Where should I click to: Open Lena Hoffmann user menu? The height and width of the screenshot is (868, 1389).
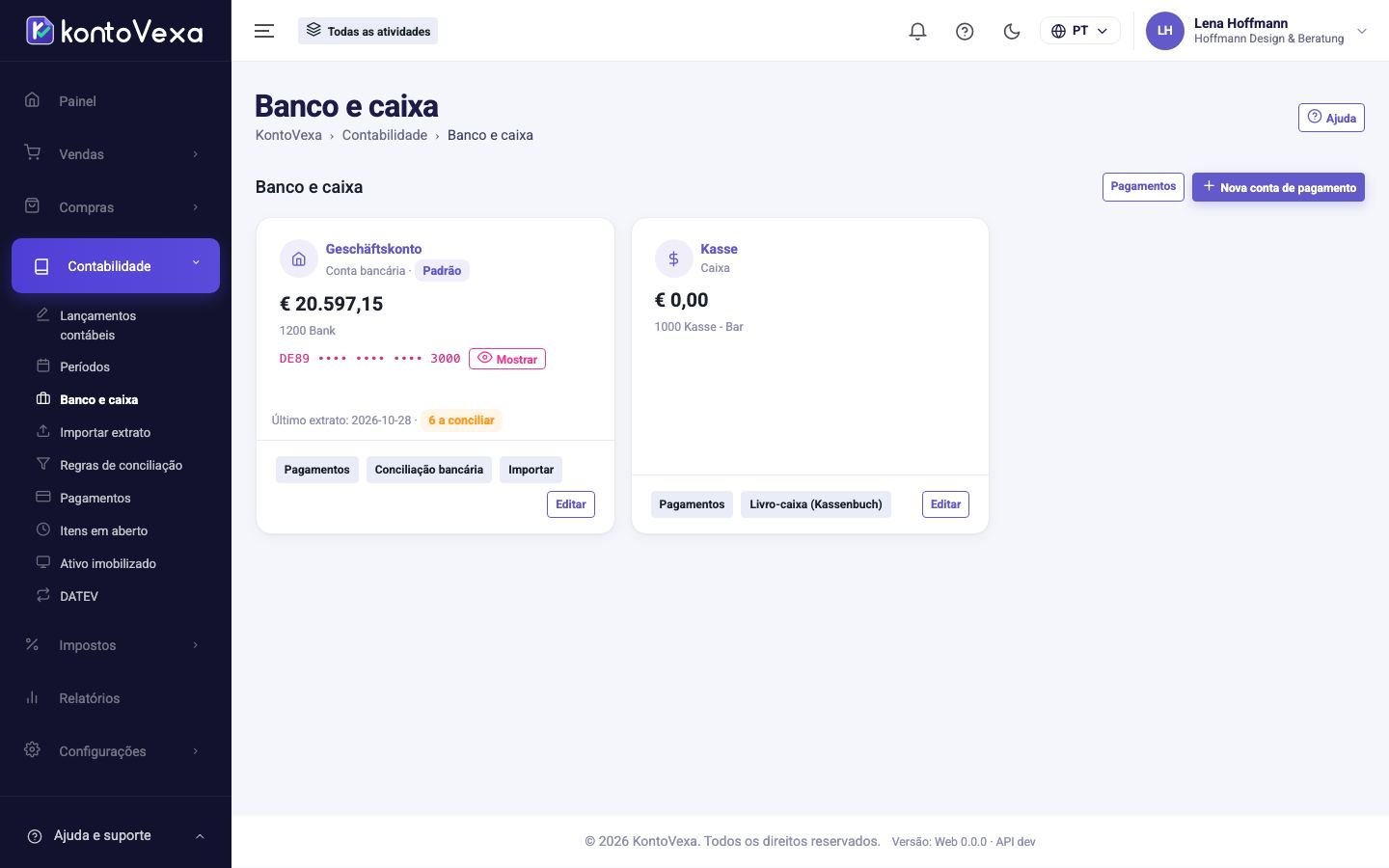(1256, 31)
